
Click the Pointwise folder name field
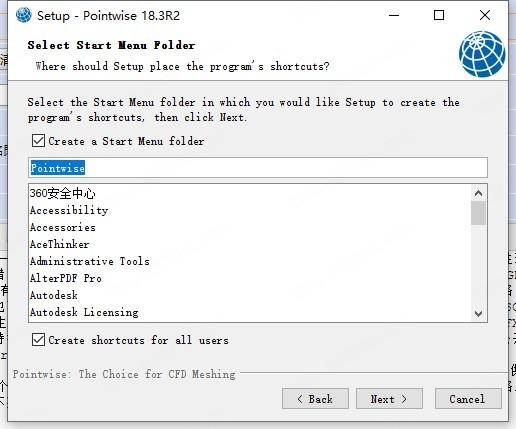(258, 168)
